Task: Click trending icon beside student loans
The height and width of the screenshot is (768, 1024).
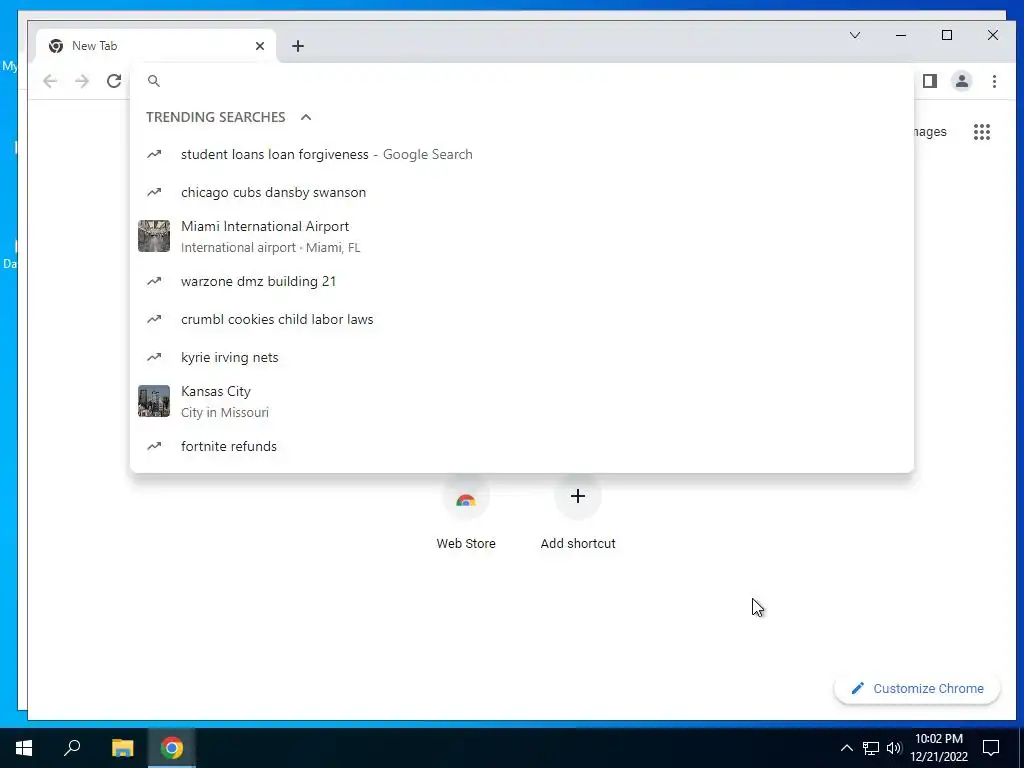Action: point(154,154)
